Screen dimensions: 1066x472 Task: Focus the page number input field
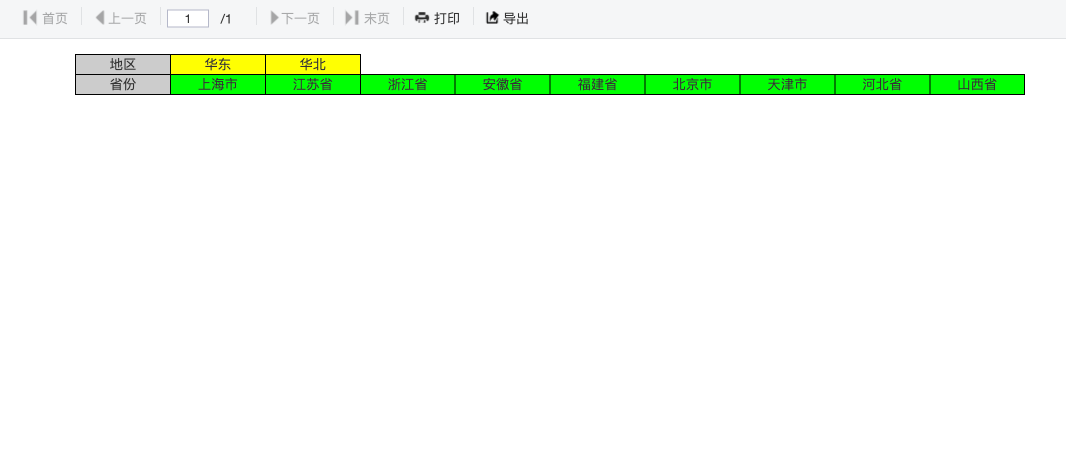(188, 18)
